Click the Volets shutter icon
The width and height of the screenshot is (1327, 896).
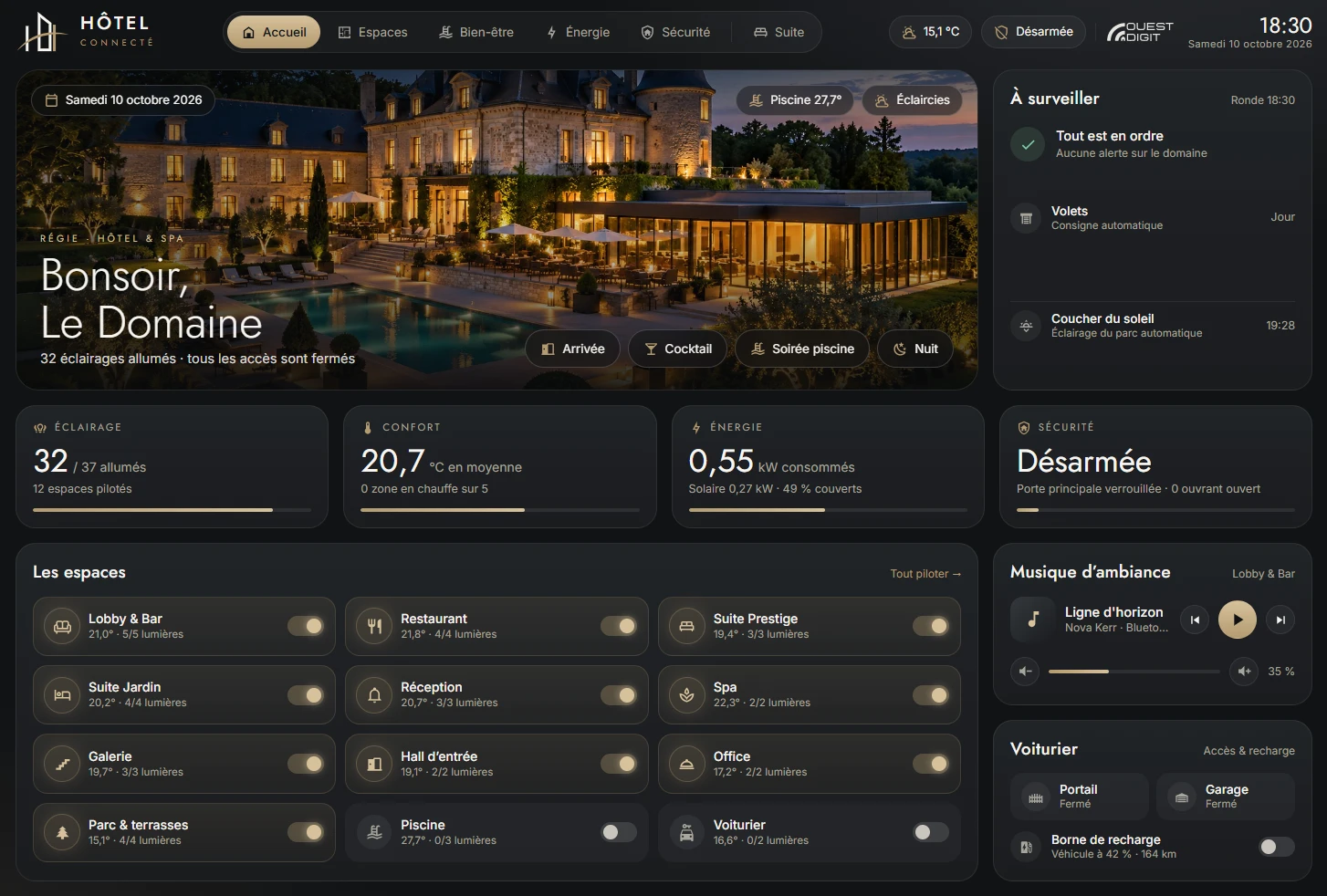point(1026,218)
